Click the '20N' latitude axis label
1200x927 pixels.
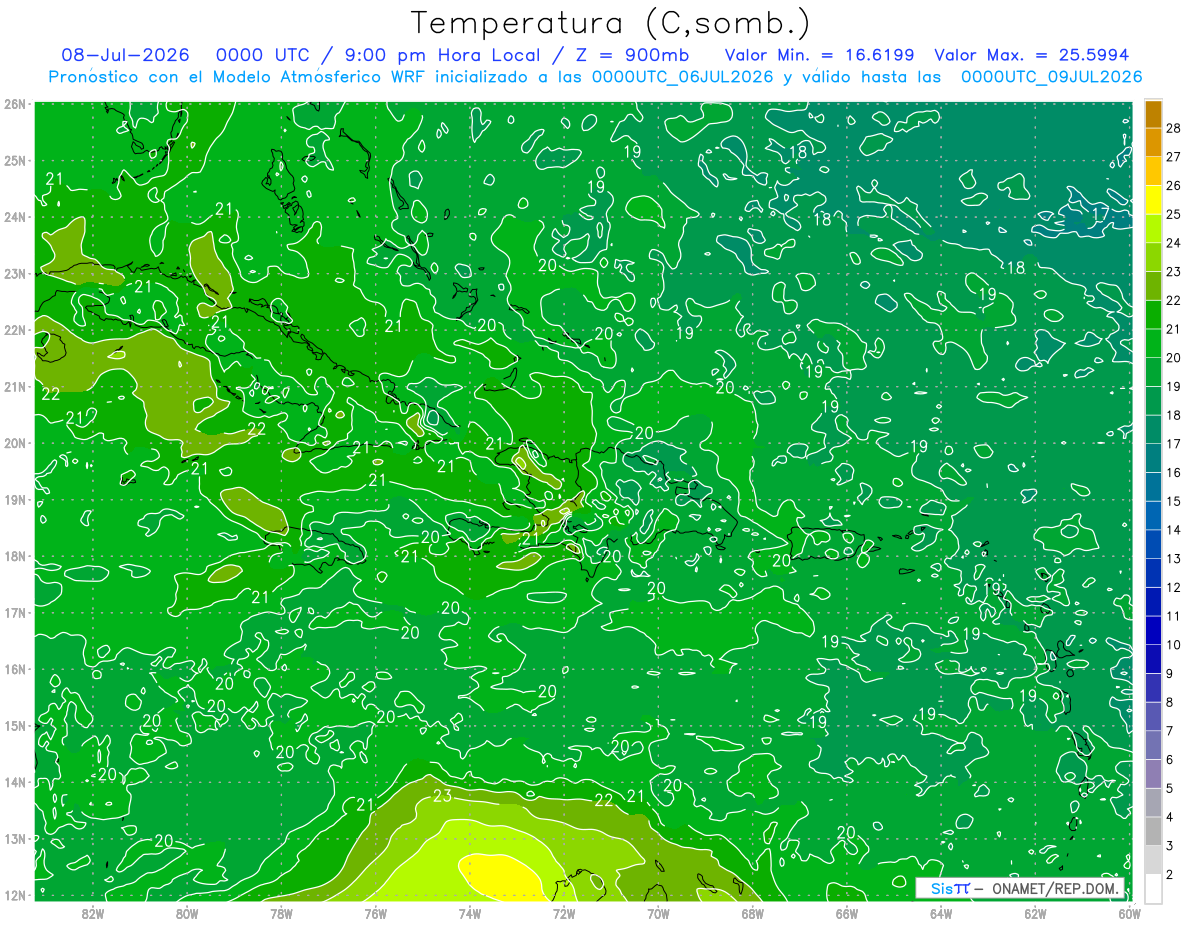pos(17,443)
